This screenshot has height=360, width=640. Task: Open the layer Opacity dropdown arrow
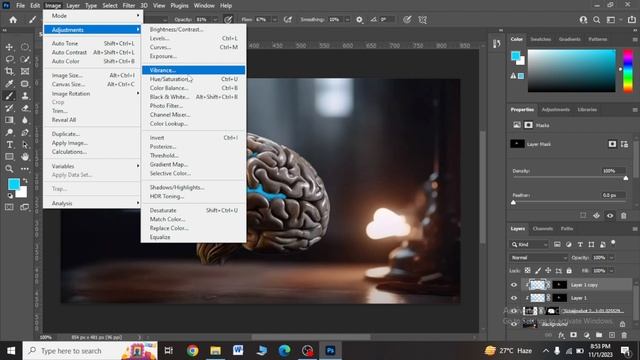click(x=611, y=258)
